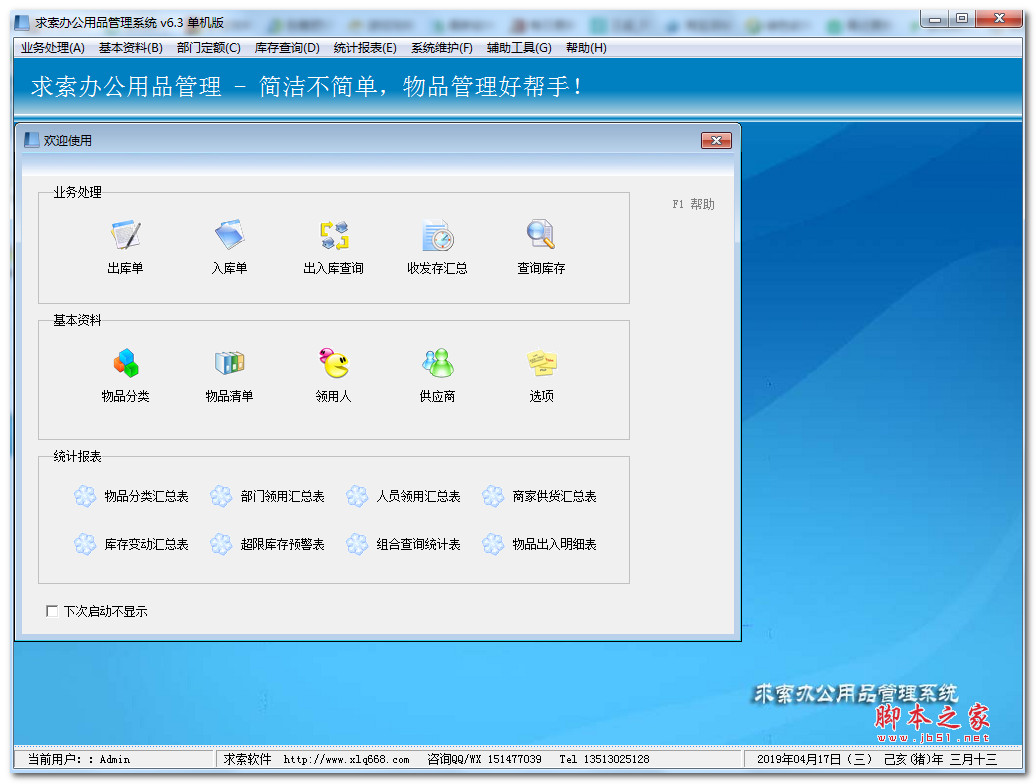Viewport: 1036px width, 784px height.
Task: Open 物品分类汇总表 report link
Action: [x=147, y=496]
